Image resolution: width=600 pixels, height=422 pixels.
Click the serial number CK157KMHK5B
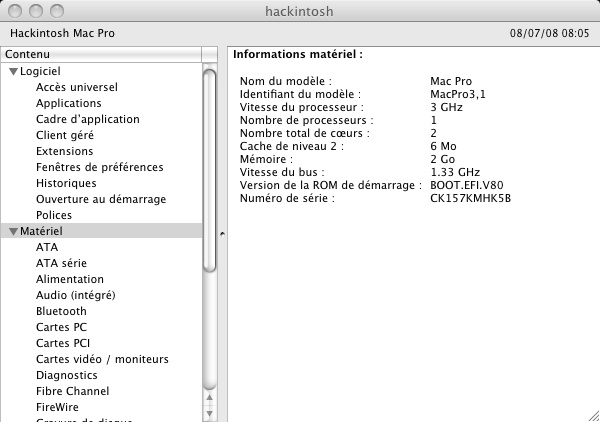470,198
